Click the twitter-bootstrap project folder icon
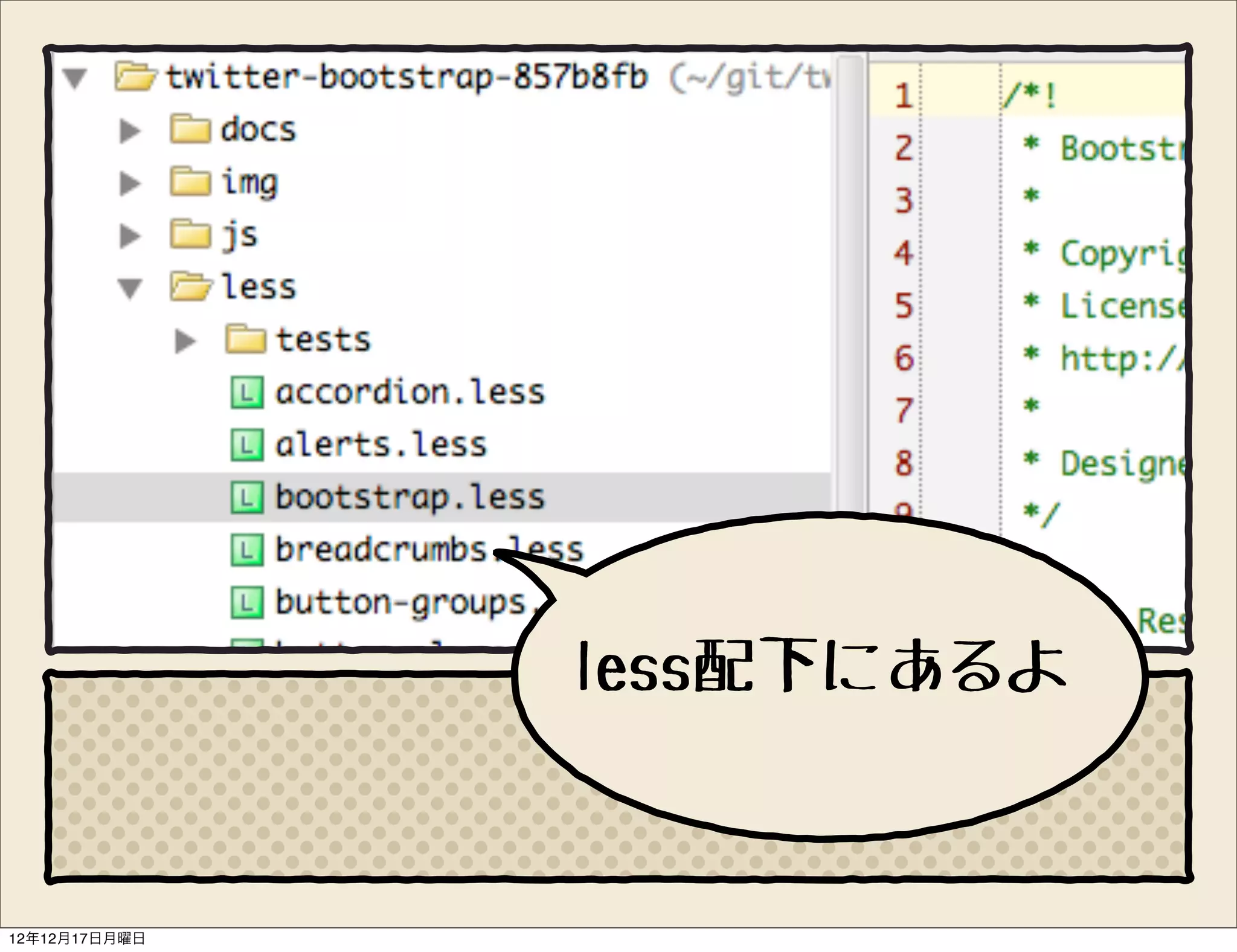1237x952 pixels. click(x=135, y=77)
